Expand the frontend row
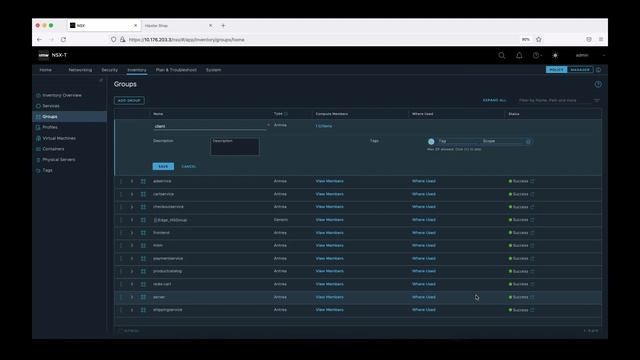Screen dimensions: 640x360 click(x=132, y=233)
